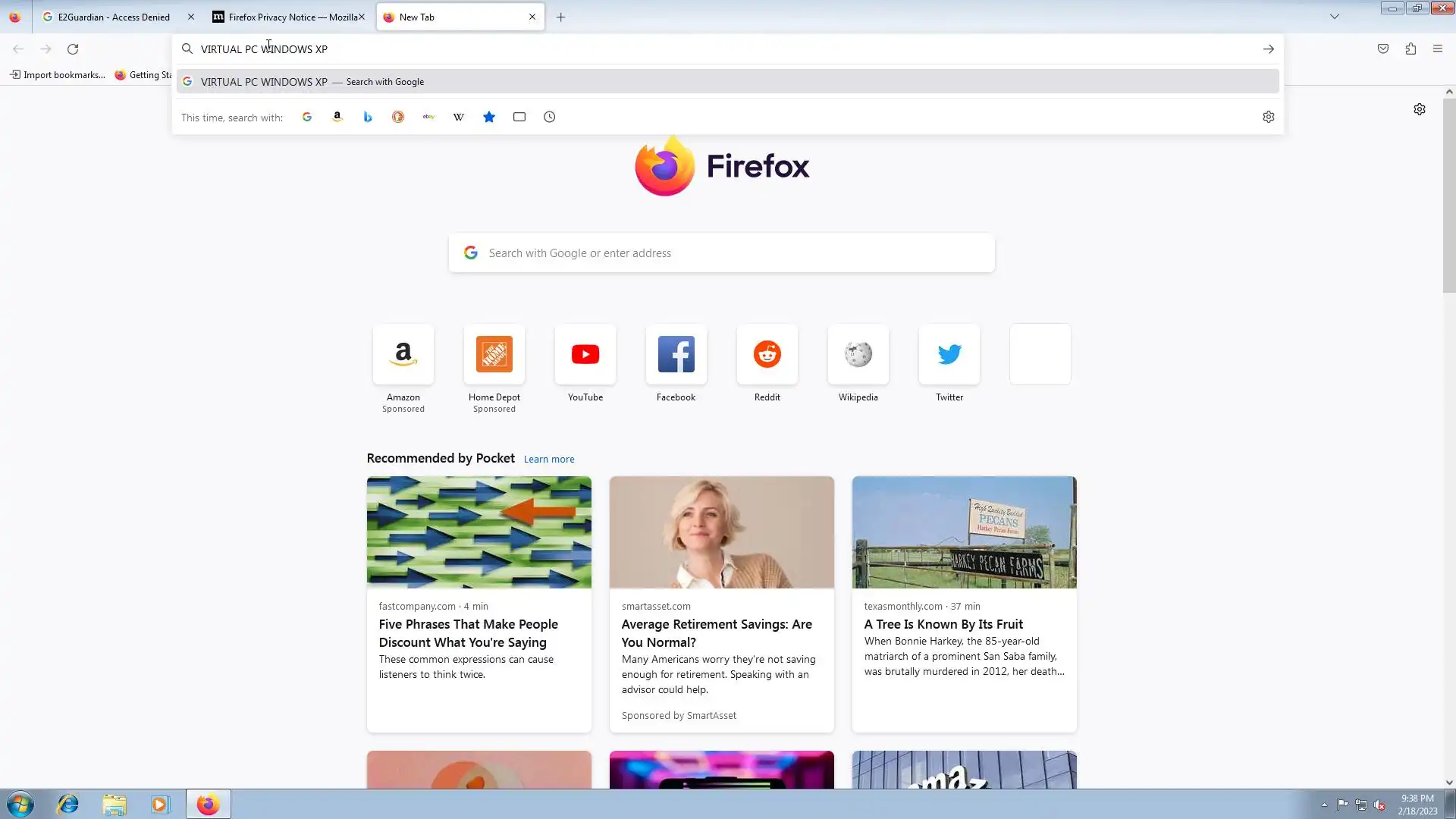Switch to Firefox Privacy Notice tab
1456x819 pixels.
(x=292, y=17)
